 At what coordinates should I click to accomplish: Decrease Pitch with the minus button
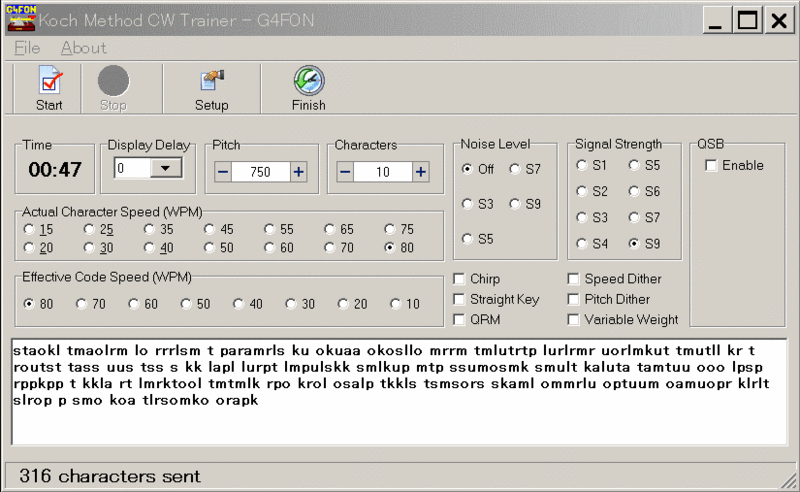point(223,172)
